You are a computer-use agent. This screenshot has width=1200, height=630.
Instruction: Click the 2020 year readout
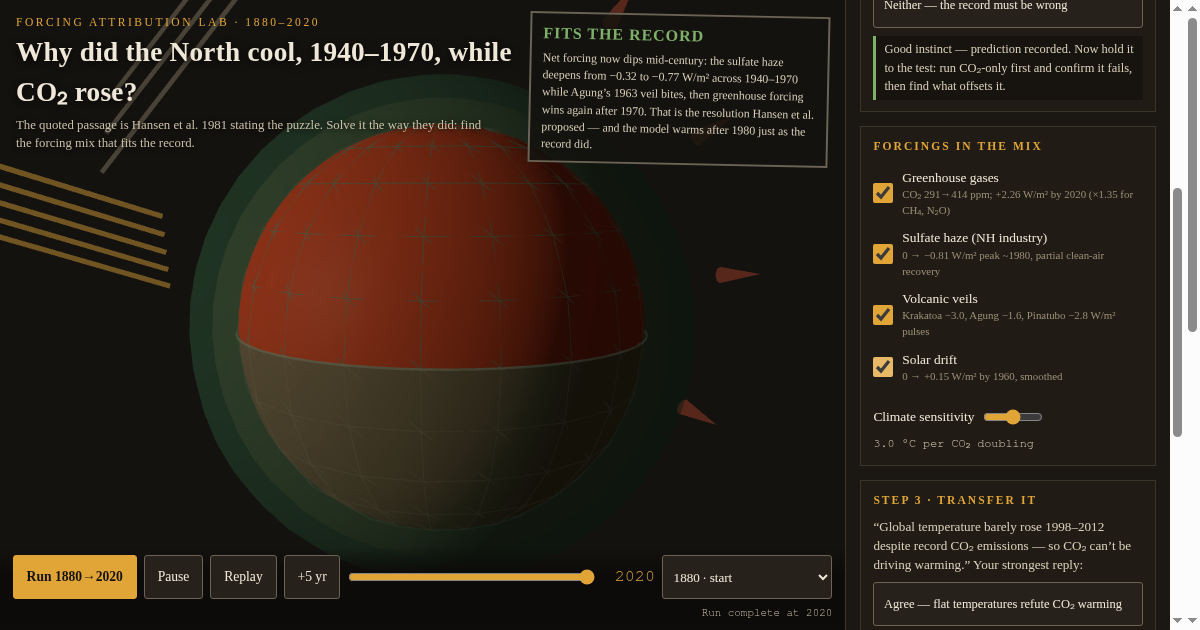635,577
